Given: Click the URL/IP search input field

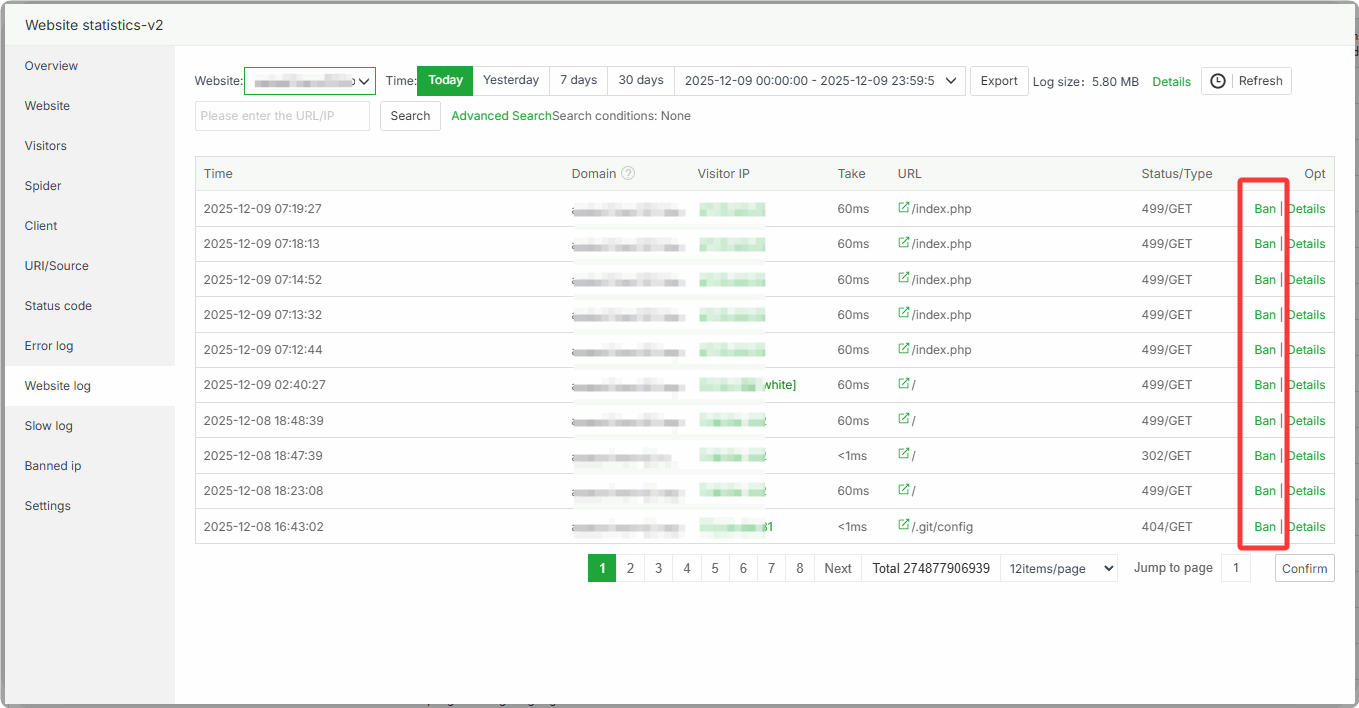Looking at the screenshot, I should [x=282, y=116].
